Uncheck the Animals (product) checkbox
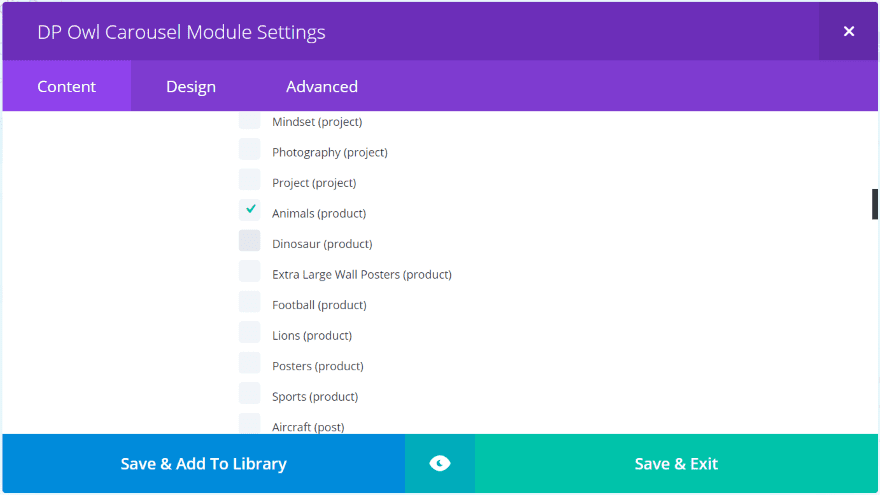The height and width of the screenshot is (495, 880). coord(250,211)
